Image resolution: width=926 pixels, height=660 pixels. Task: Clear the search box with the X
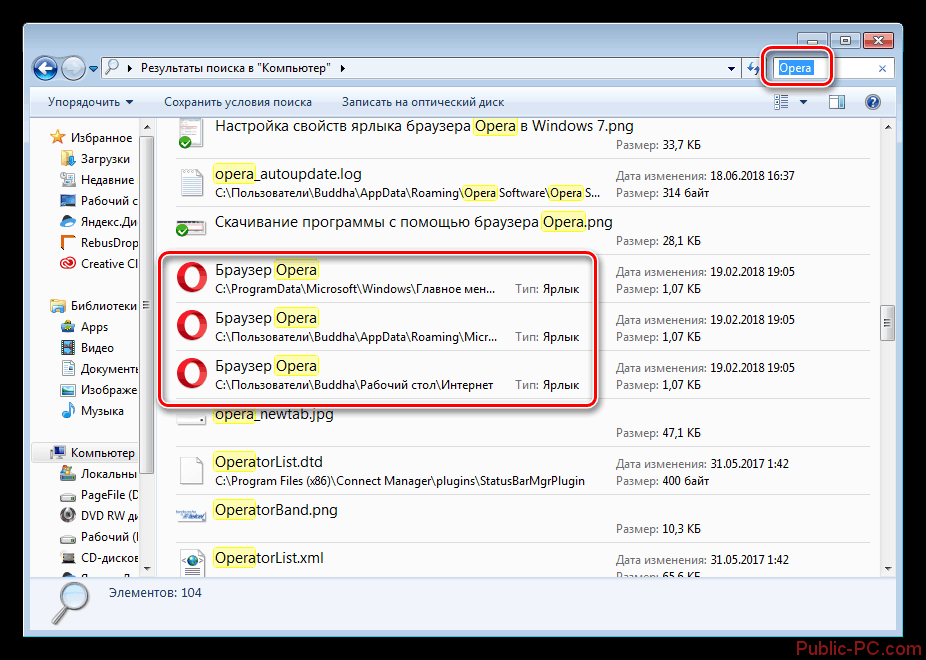882,69
